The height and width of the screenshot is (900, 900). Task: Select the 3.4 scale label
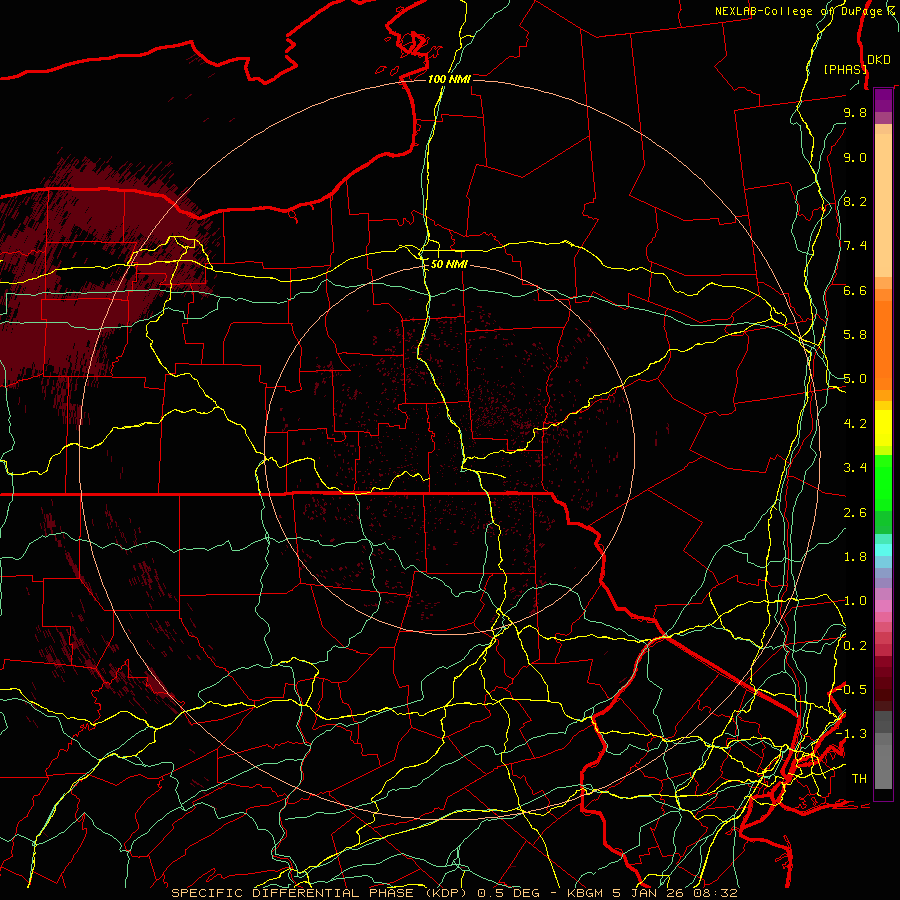pyautogui.click(x=855, y=468)
